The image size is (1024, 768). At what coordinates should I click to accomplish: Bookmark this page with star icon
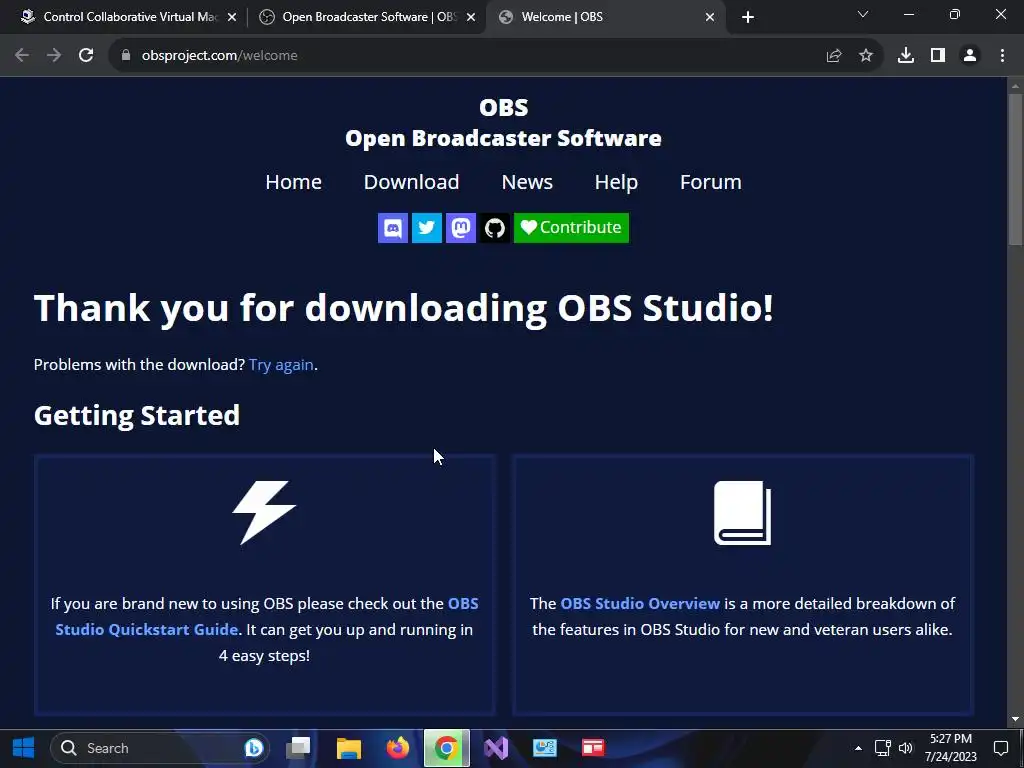(866, 56)
